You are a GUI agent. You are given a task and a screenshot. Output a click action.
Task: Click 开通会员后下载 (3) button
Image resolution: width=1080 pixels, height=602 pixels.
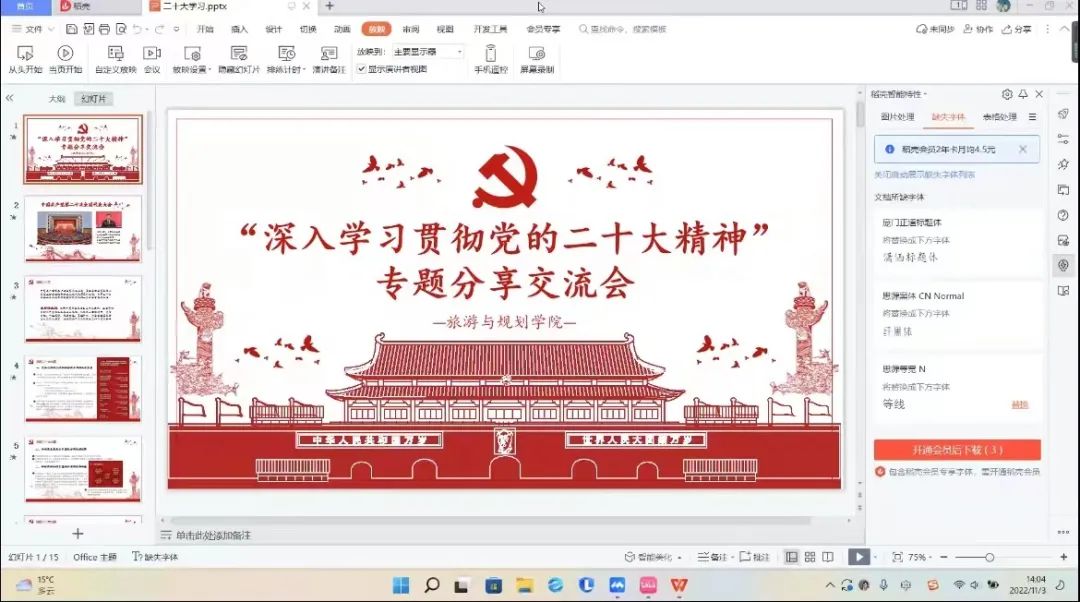coord(957,450)
